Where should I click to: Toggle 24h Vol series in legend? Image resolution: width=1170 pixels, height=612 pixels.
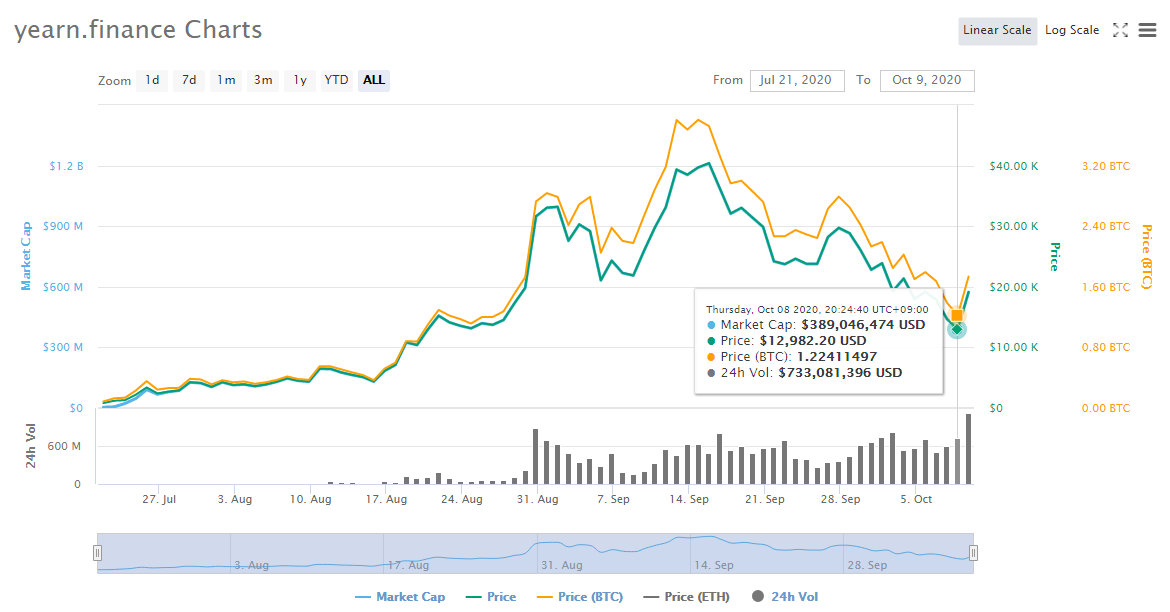click(x=785, y=597)
